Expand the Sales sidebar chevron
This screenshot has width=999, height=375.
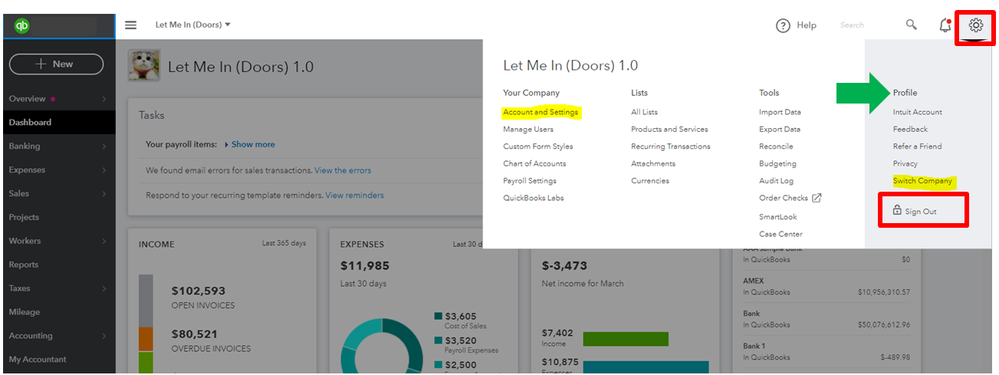click(x=104, y=194)
